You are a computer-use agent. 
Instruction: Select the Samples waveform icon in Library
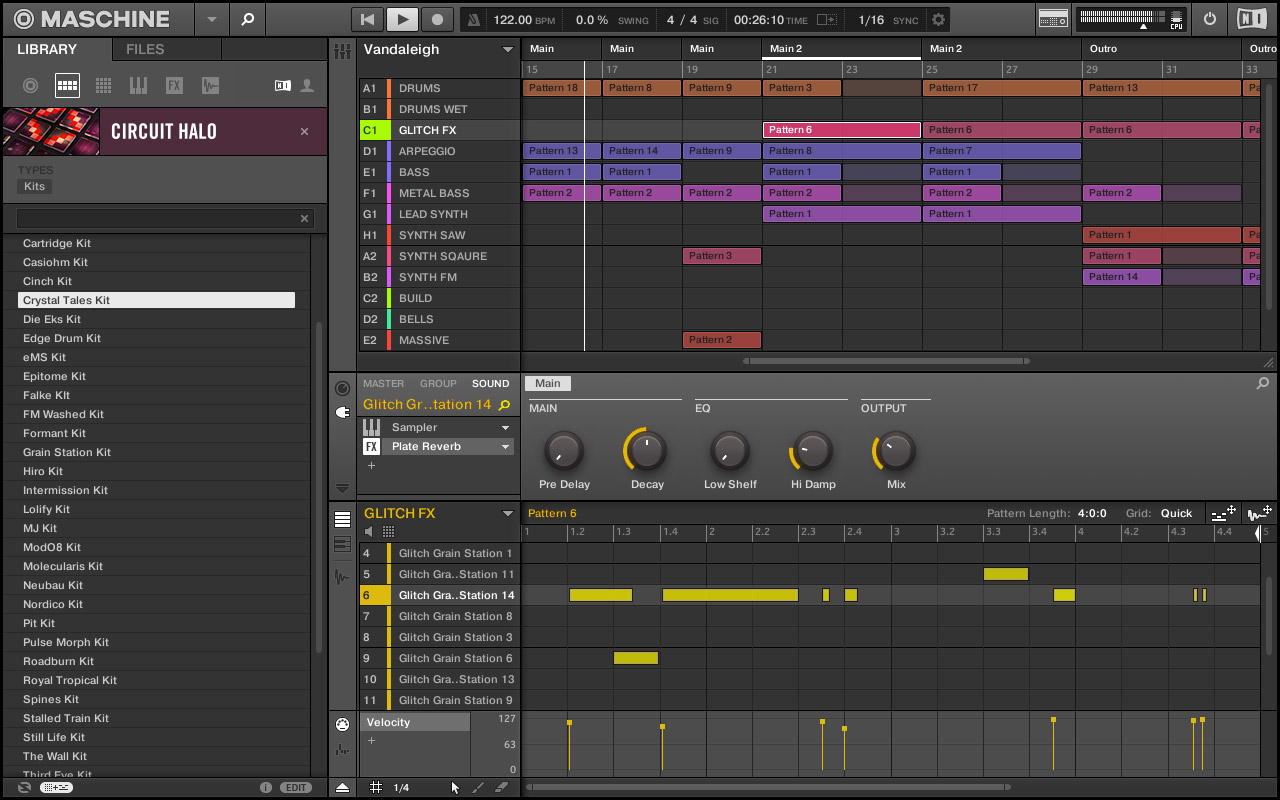click(x=209, y=86)
